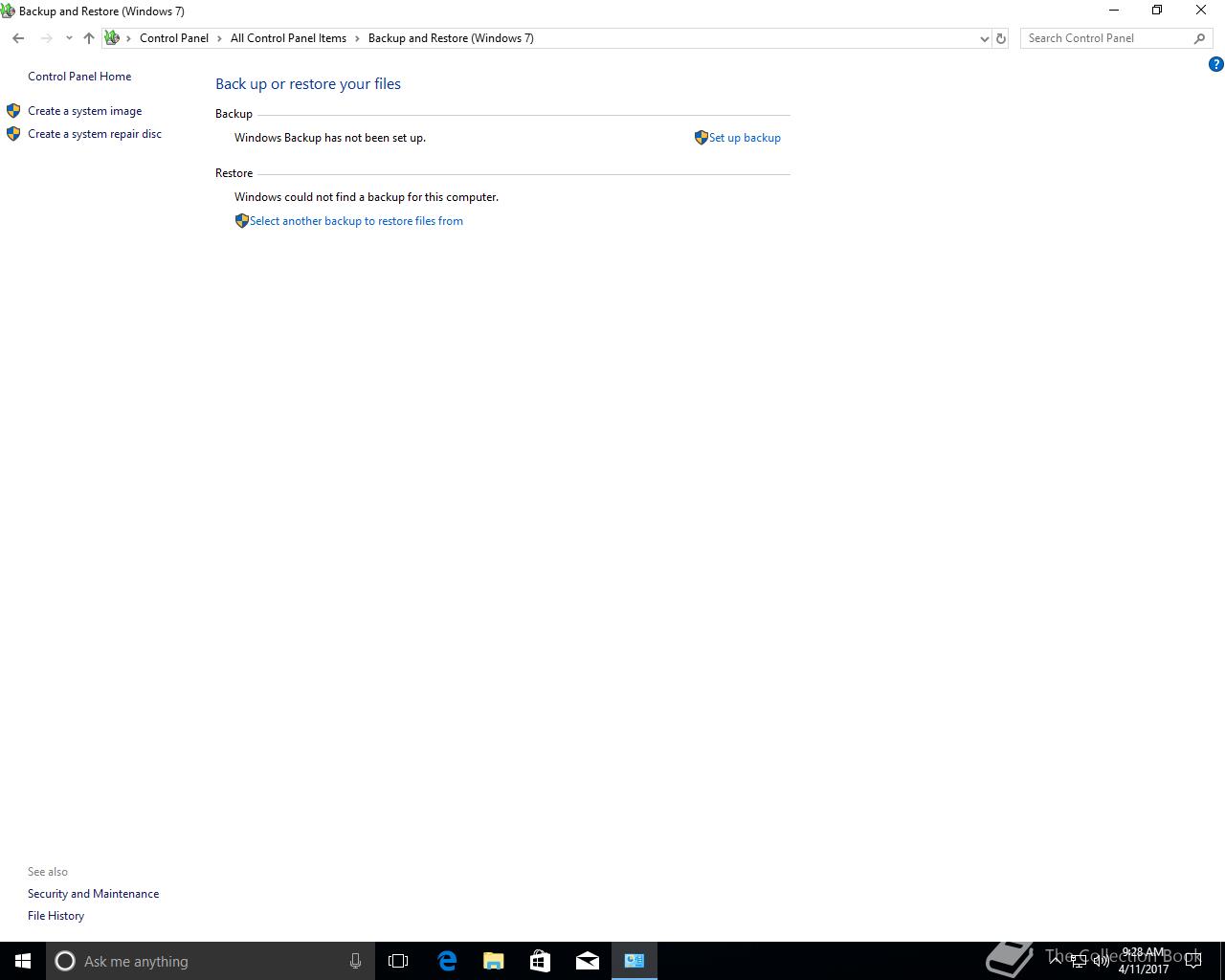Click the Cortana microphone icon
1225x980 pixels.
pyautogui.click(x=355, y=961)
